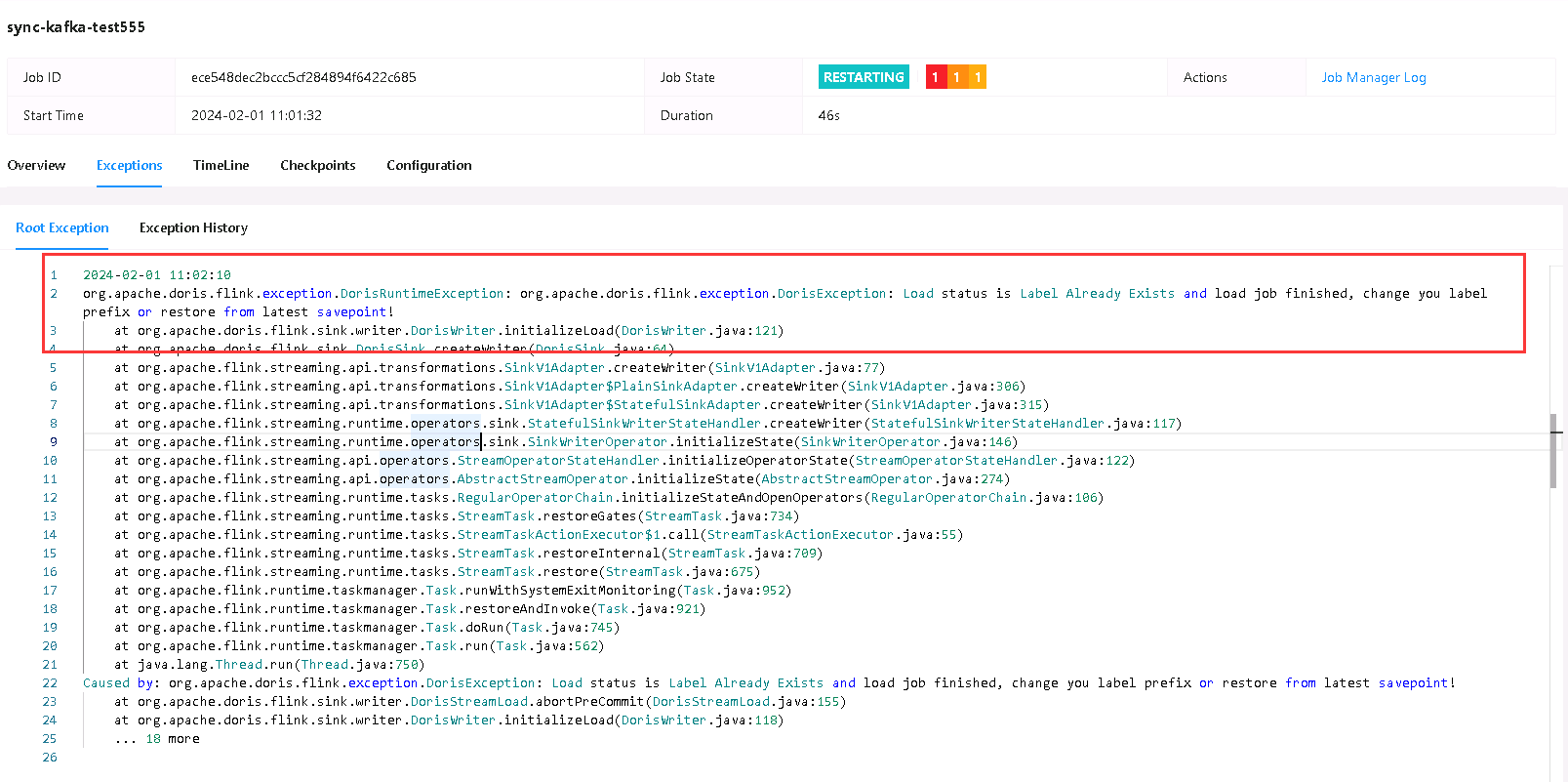Click line DorisWriter.initializeLoad DorisWriter.java:121

point(449,331)
